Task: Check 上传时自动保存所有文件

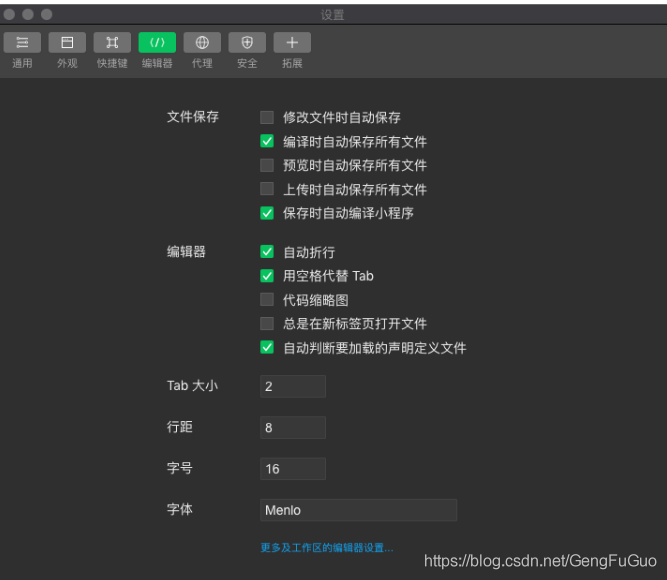Action: [x=267, y=189]
